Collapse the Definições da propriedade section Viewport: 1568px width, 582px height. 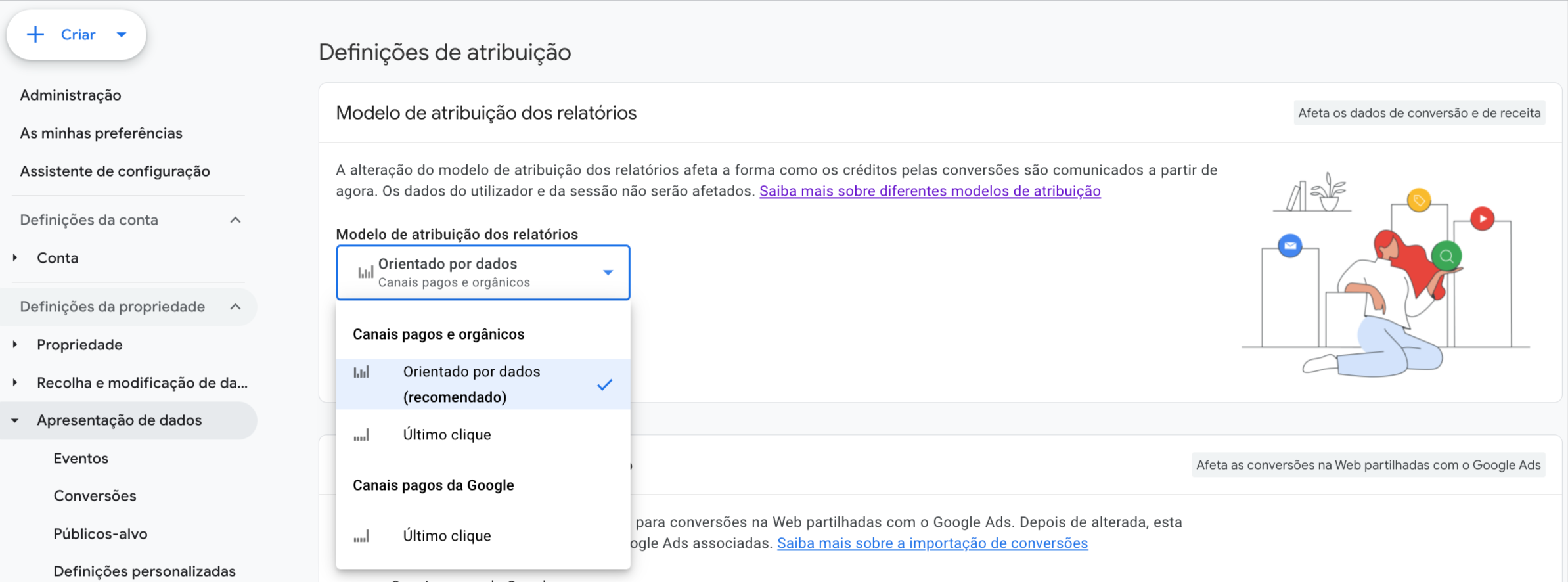coord(235,307)
